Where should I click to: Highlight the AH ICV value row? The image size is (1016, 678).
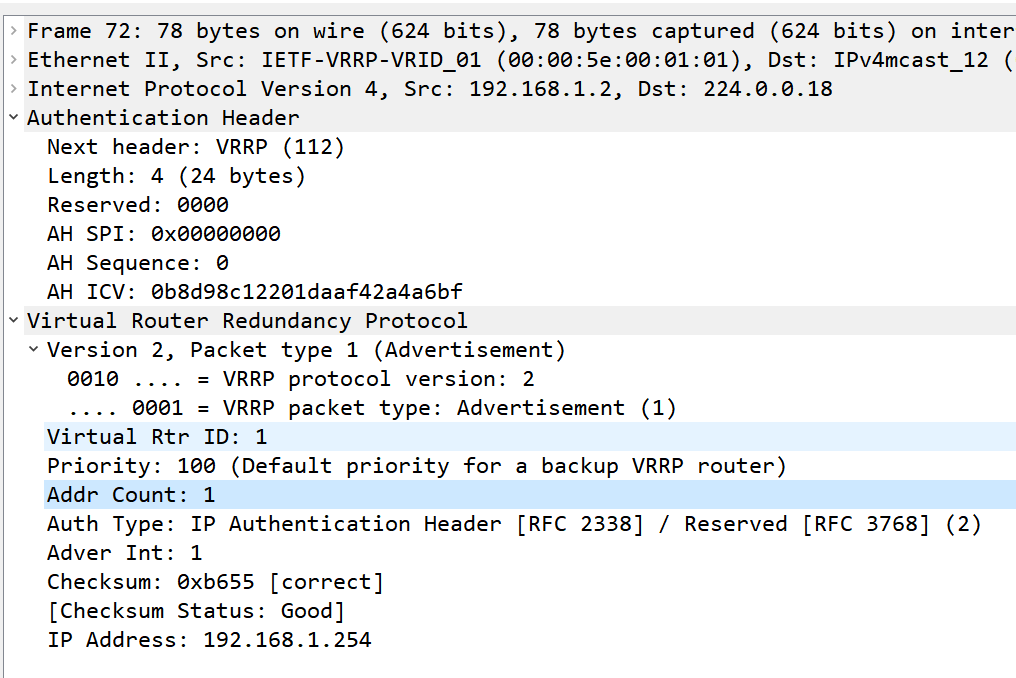coord(255,292)
